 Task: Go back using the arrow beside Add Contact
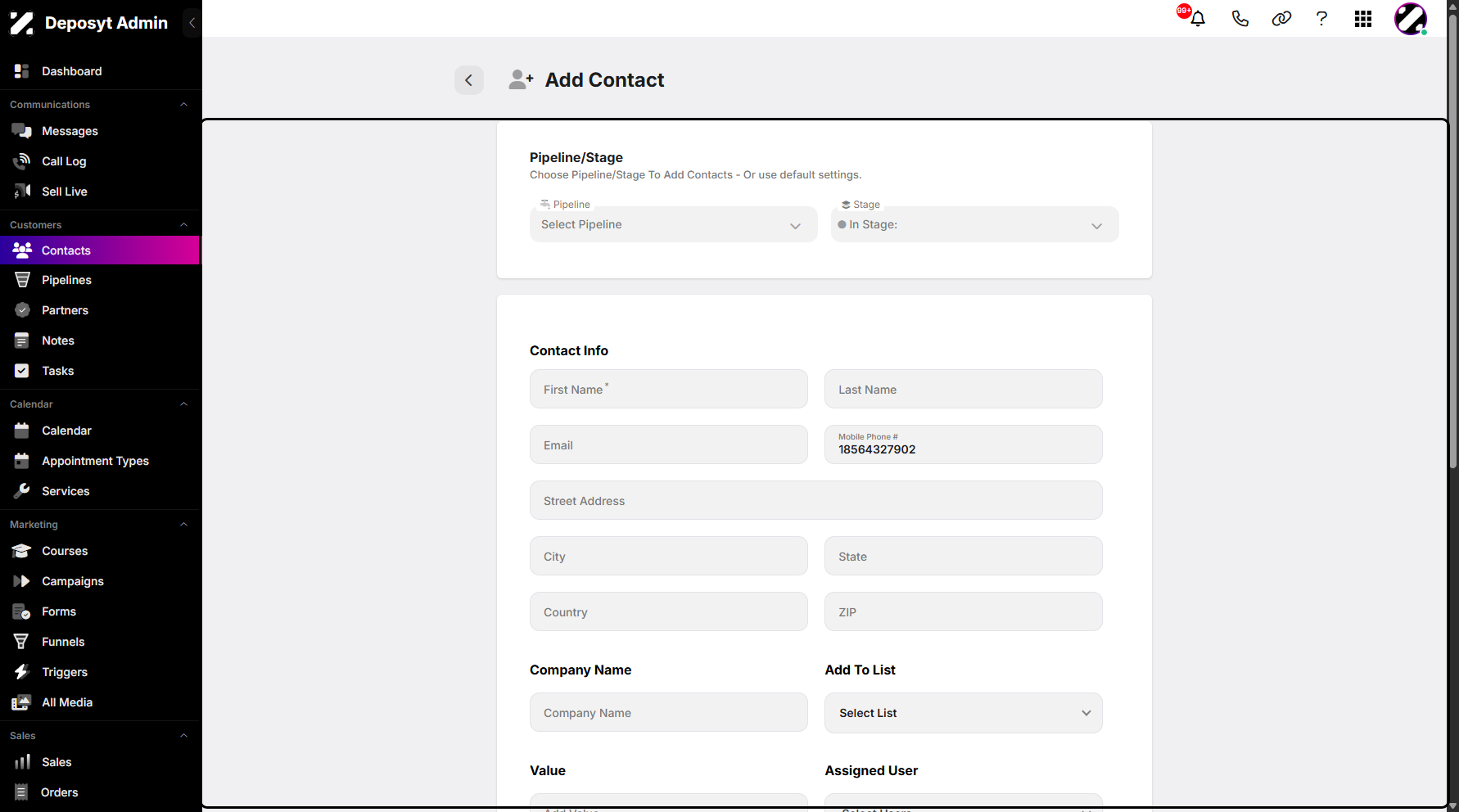pyautogui.click(x=469, y=80)
